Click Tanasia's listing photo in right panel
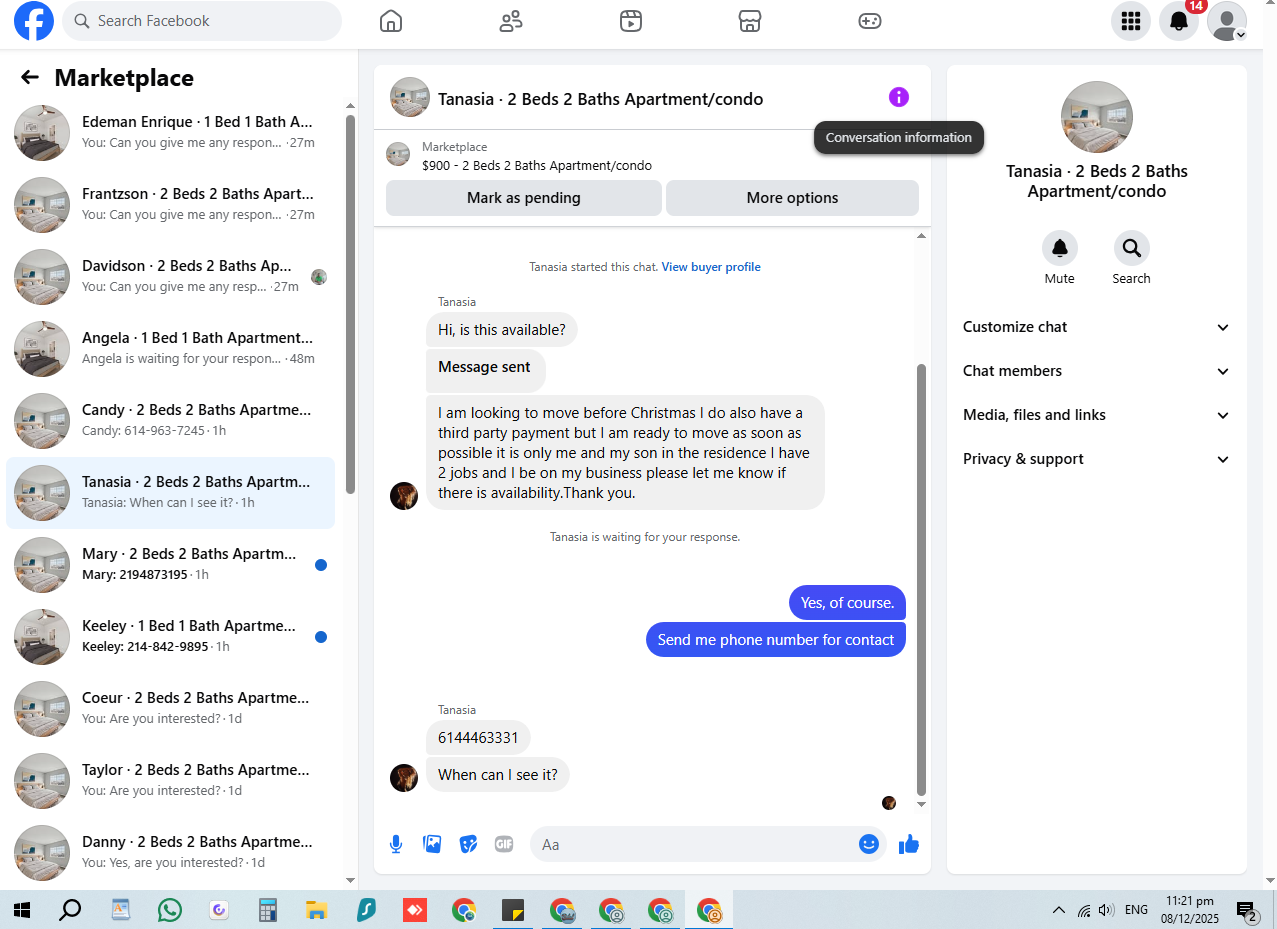This screenshot has width=1277, height=929. (1097, 117)
